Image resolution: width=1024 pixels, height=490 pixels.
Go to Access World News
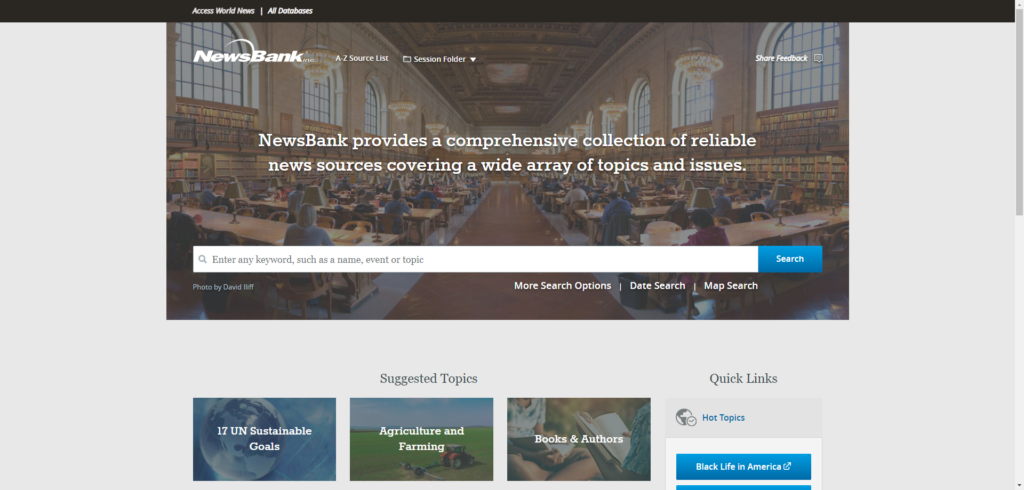[223, 10]
